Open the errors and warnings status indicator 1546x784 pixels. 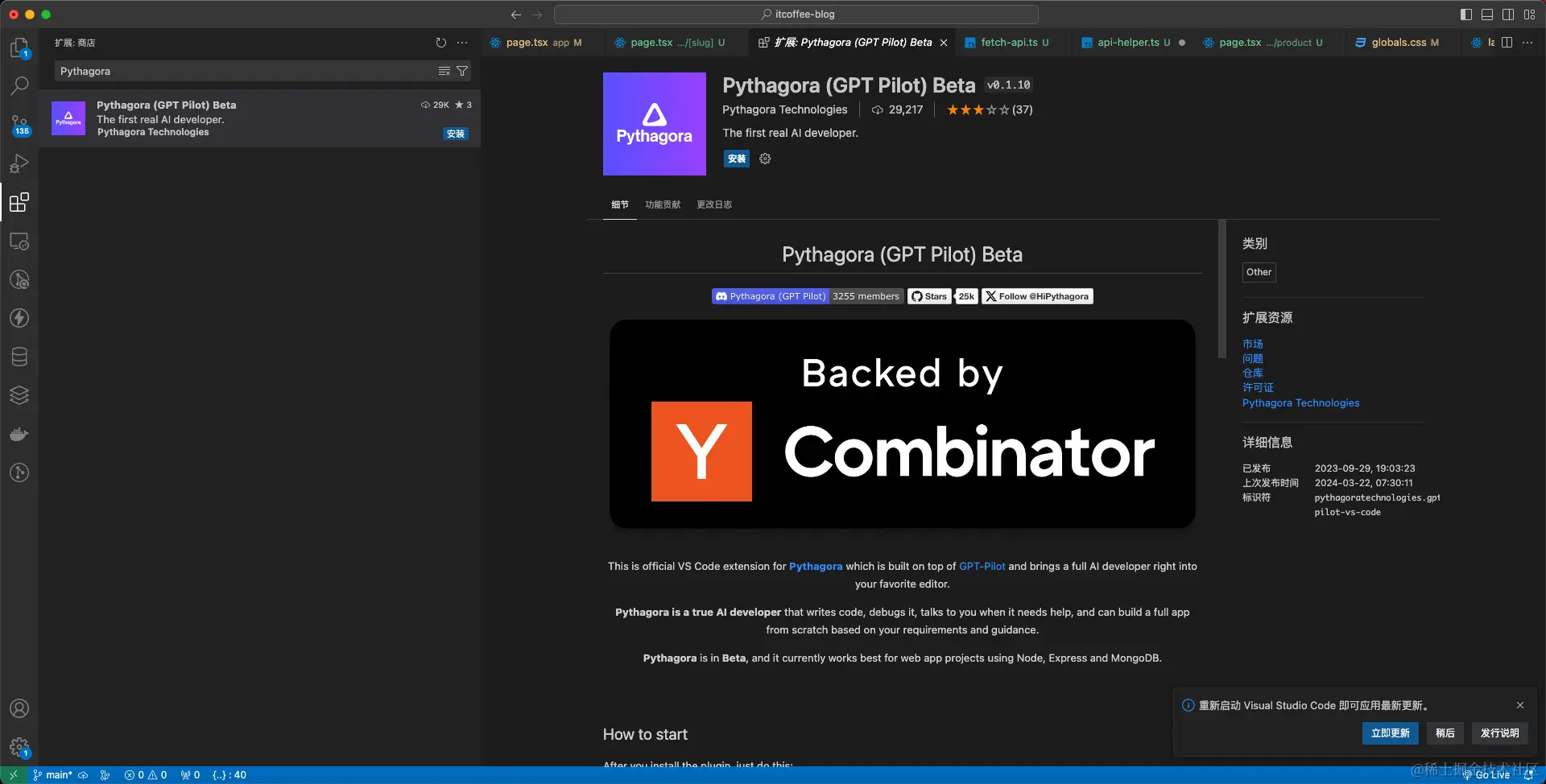pyautogui.click(x=146, y=775)
